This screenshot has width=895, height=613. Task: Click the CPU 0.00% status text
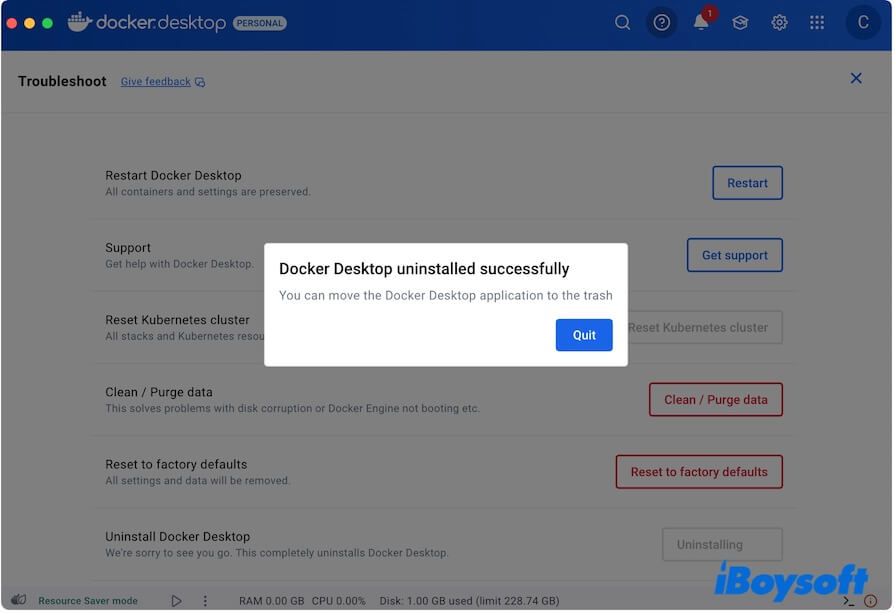click(x=339, y=602)
